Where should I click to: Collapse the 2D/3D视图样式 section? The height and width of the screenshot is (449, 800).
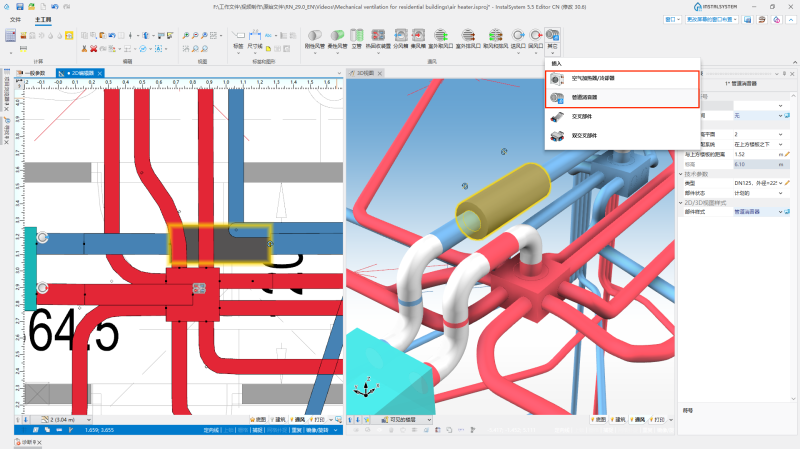[681, 203]
